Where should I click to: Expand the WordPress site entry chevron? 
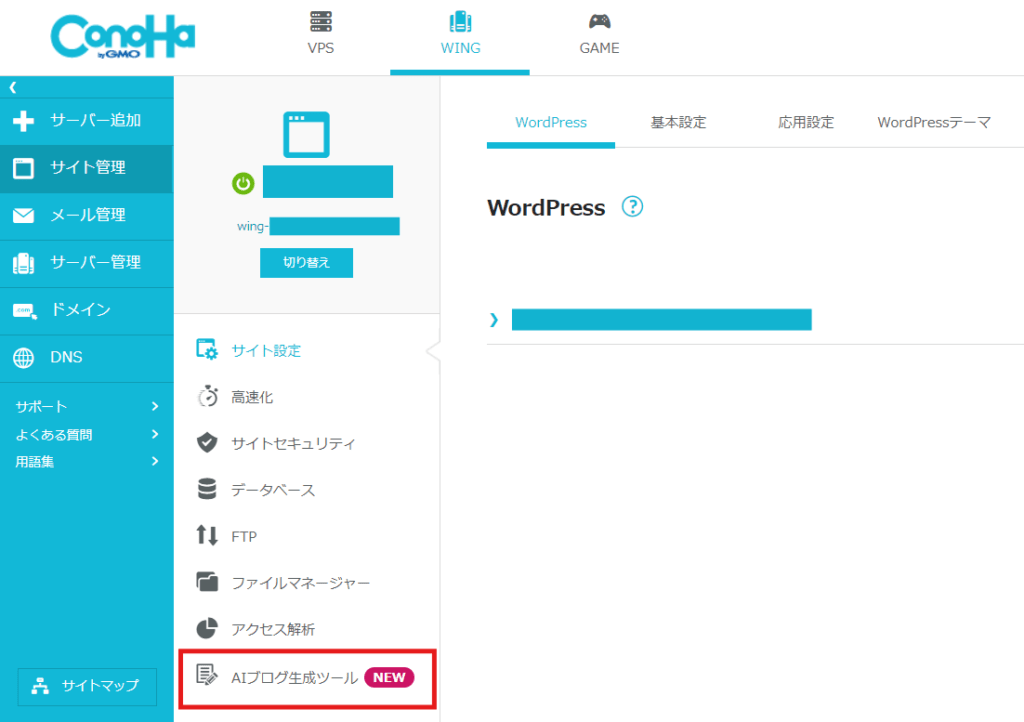493,319
